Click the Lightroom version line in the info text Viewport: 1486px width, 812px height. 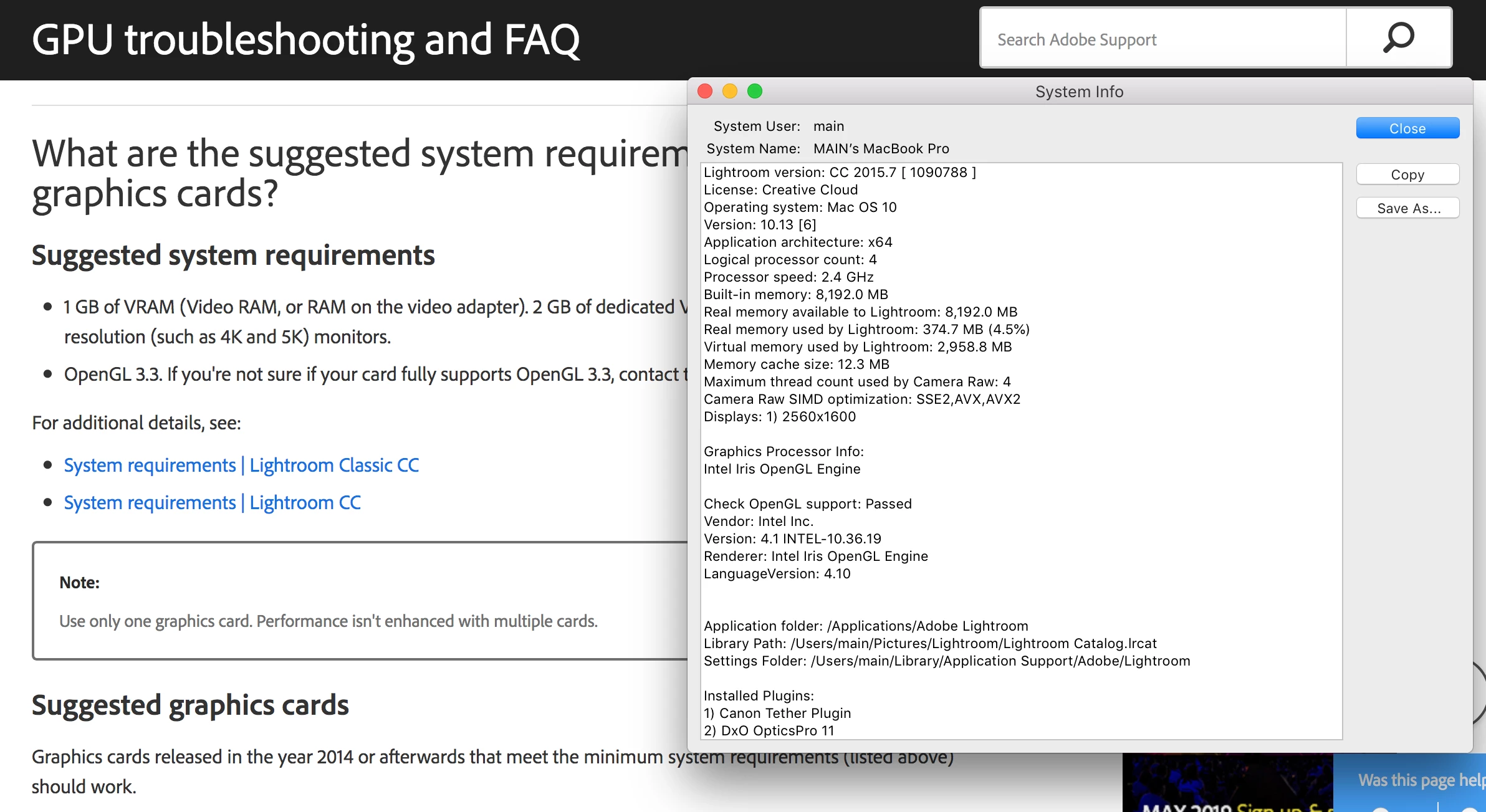(840, 173)
